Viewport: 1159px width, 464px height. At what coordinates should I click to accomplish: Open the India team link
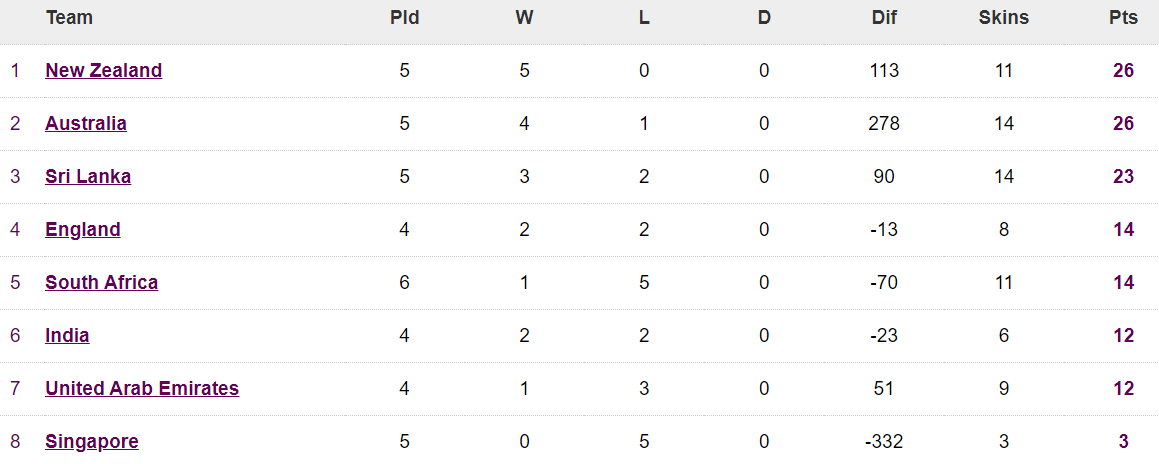point(67,335)
